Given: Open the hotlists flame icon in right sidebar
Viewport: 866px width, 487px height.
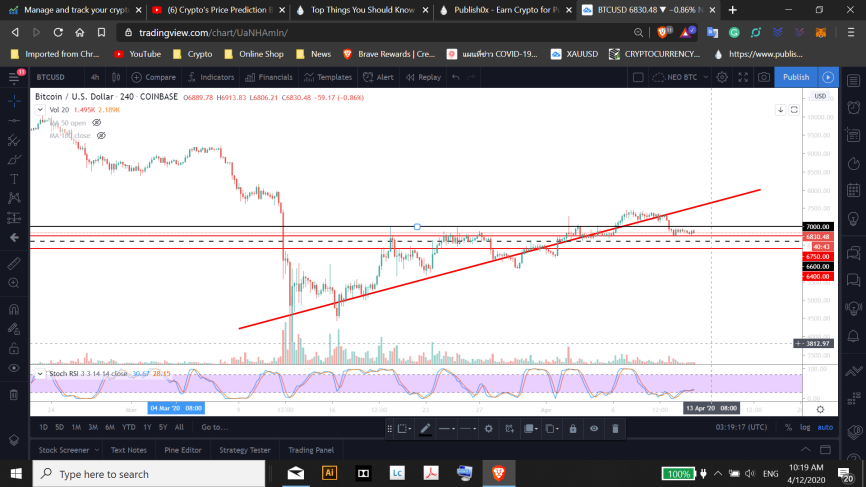Looking at the screenshot, I should tap(853, 163).
